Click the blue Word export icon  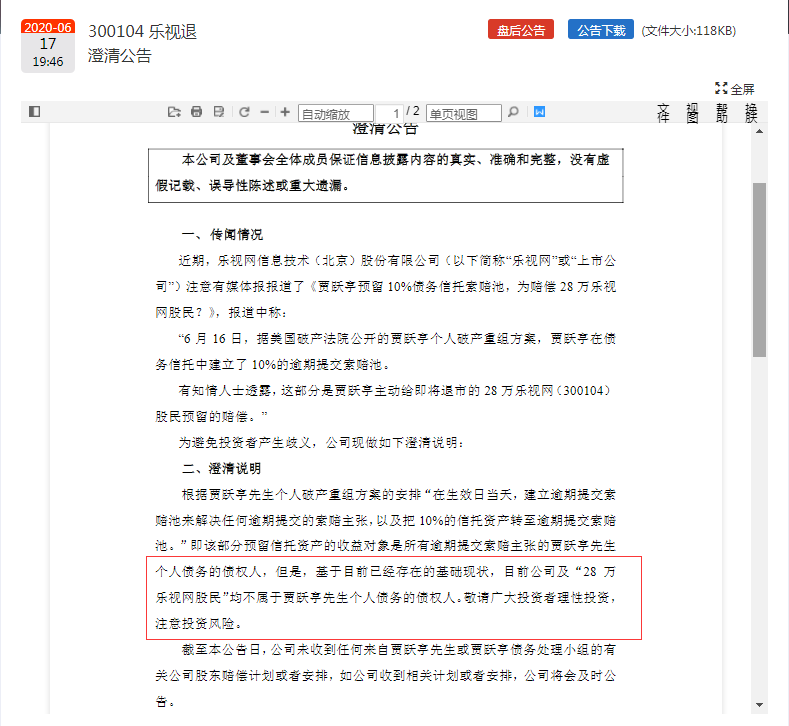click(539, 112)
